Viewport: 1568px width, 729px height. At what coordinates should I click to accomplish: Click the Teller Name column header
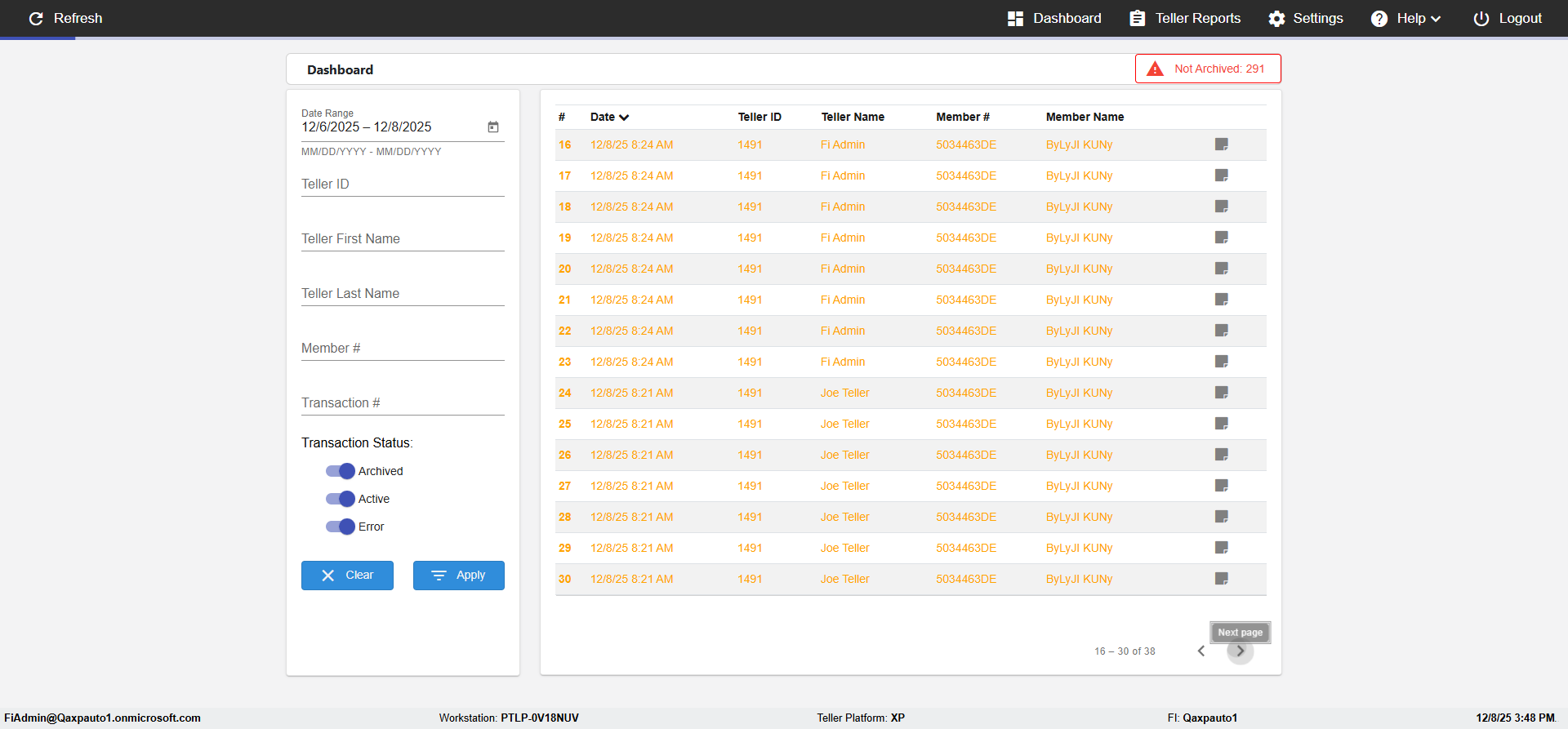[x=853, y=117]
